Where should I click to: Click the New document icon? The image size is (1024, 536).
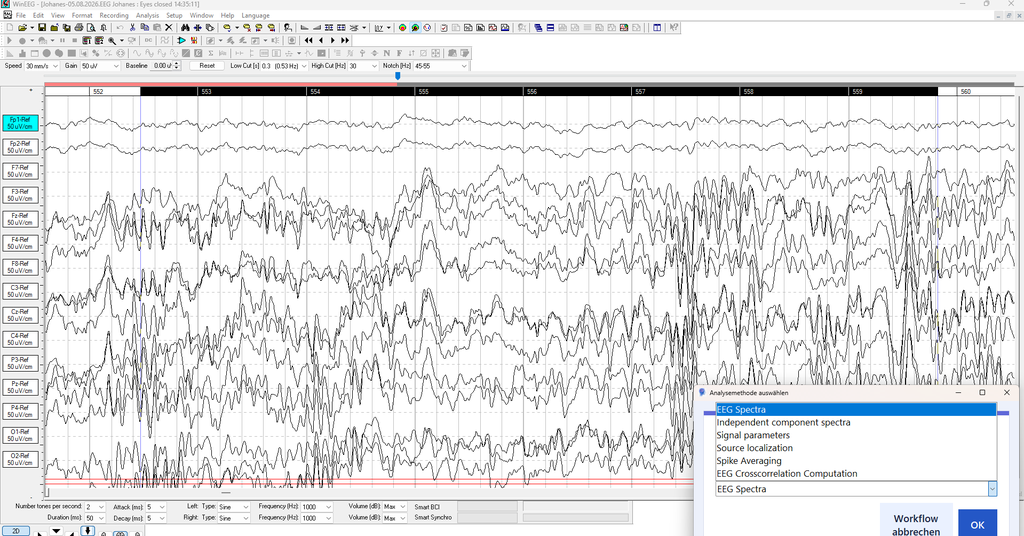(x=10, y=27)
